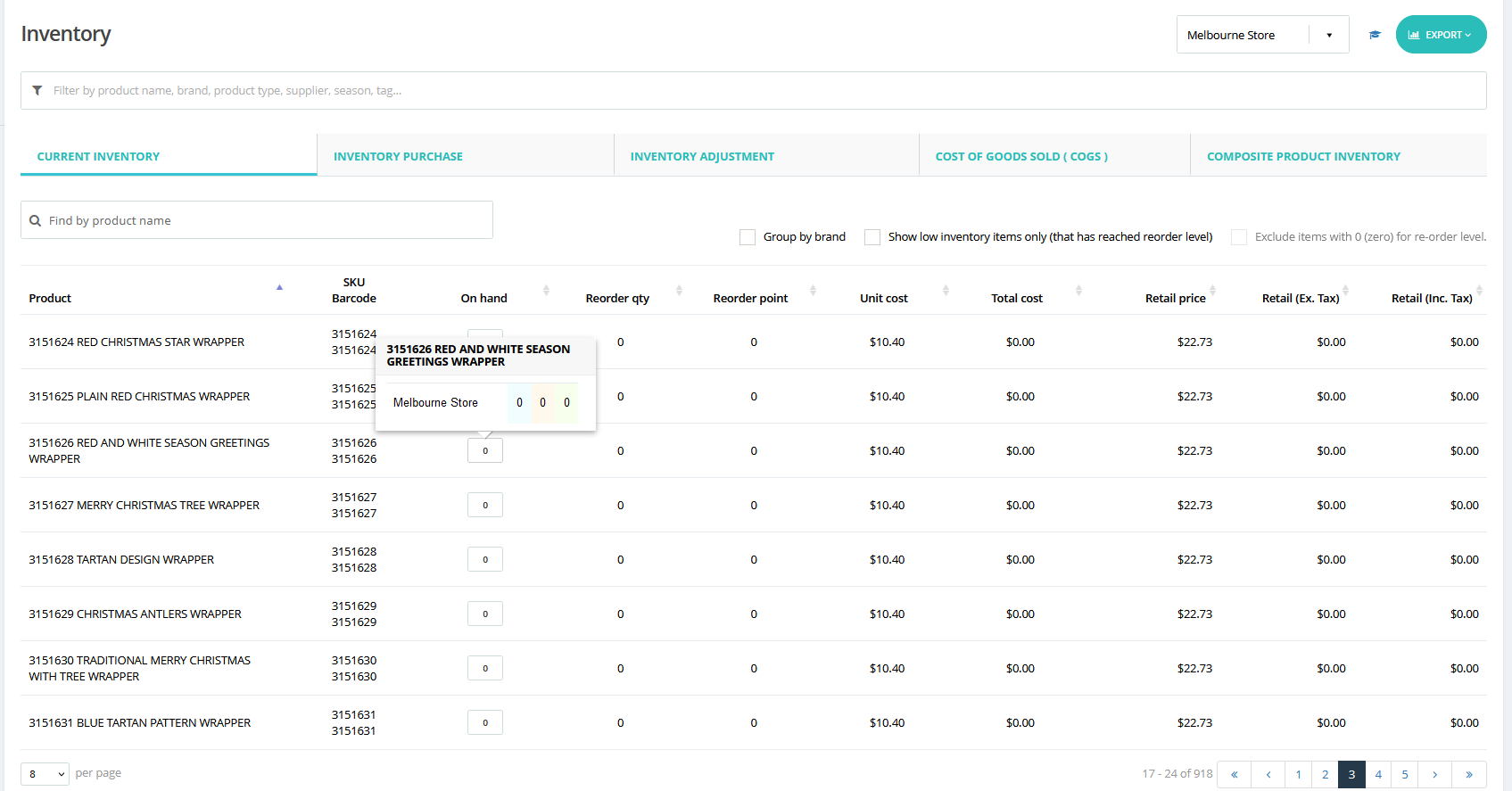Click the '17 - 24 of 918' results count

click(x=1177, y=773)
